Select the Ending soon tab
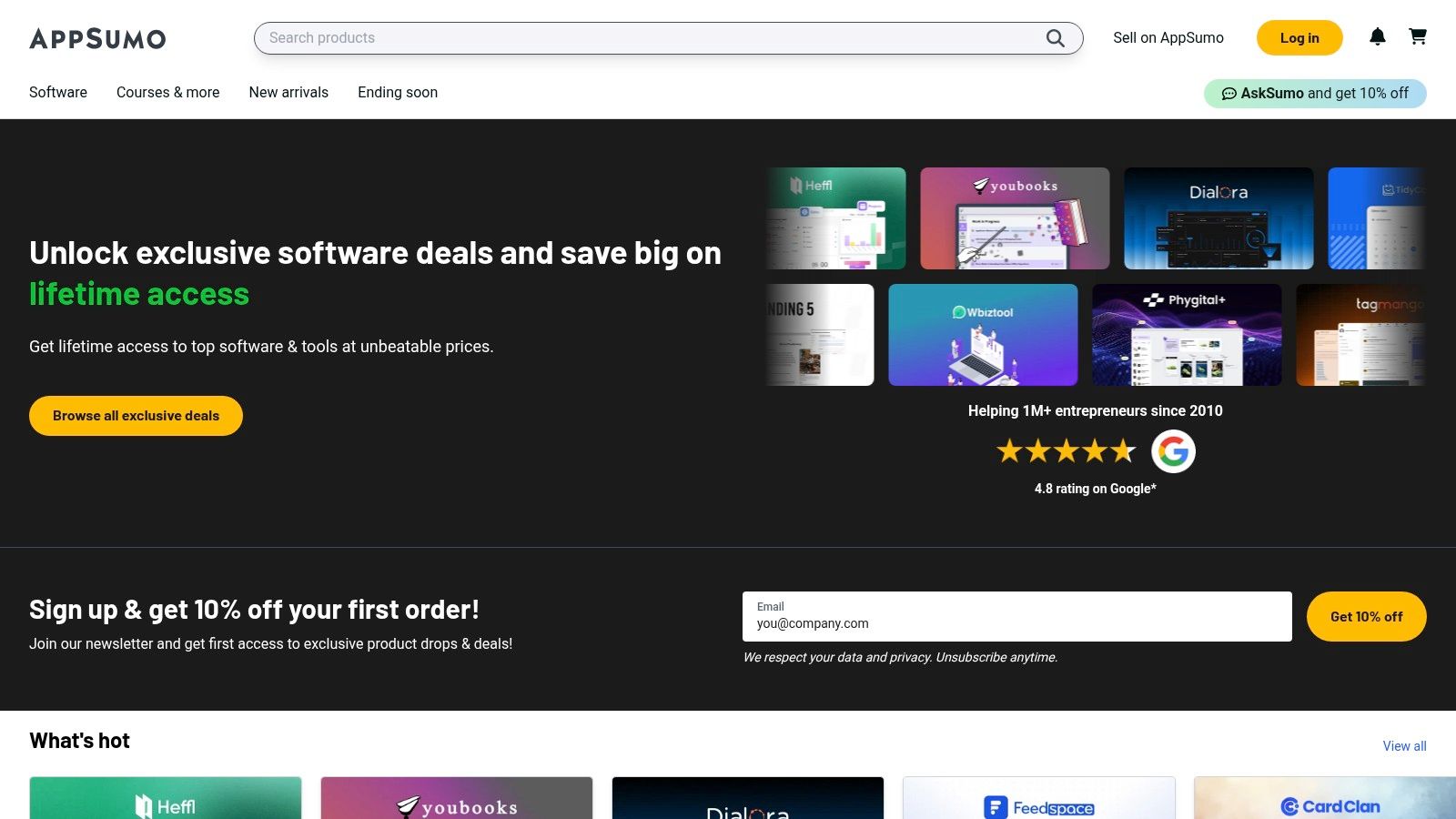Screen dimensions: 1456x819 point(397,92)
